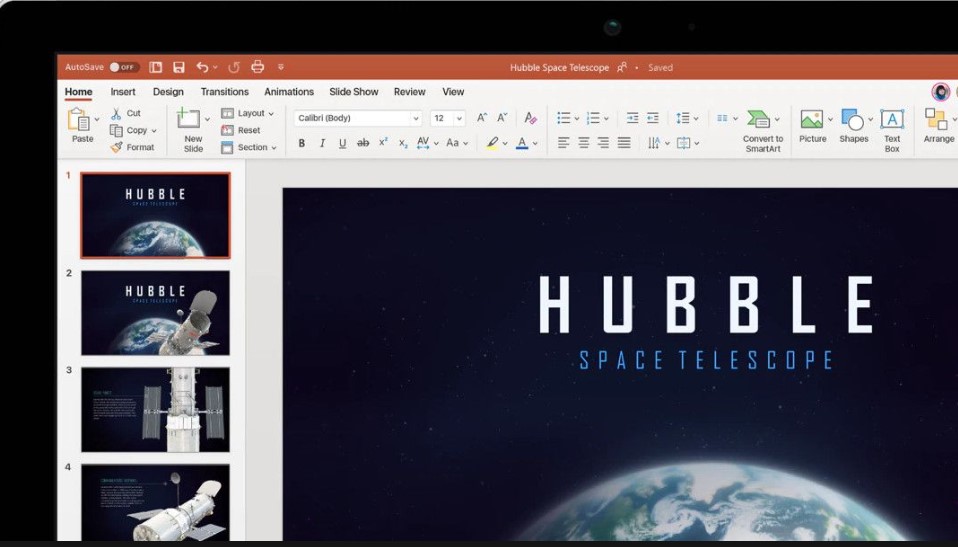Image resolution: width=958 pixels, height=547 pixels.
Task: Click the Picture button
Action: 813,126
